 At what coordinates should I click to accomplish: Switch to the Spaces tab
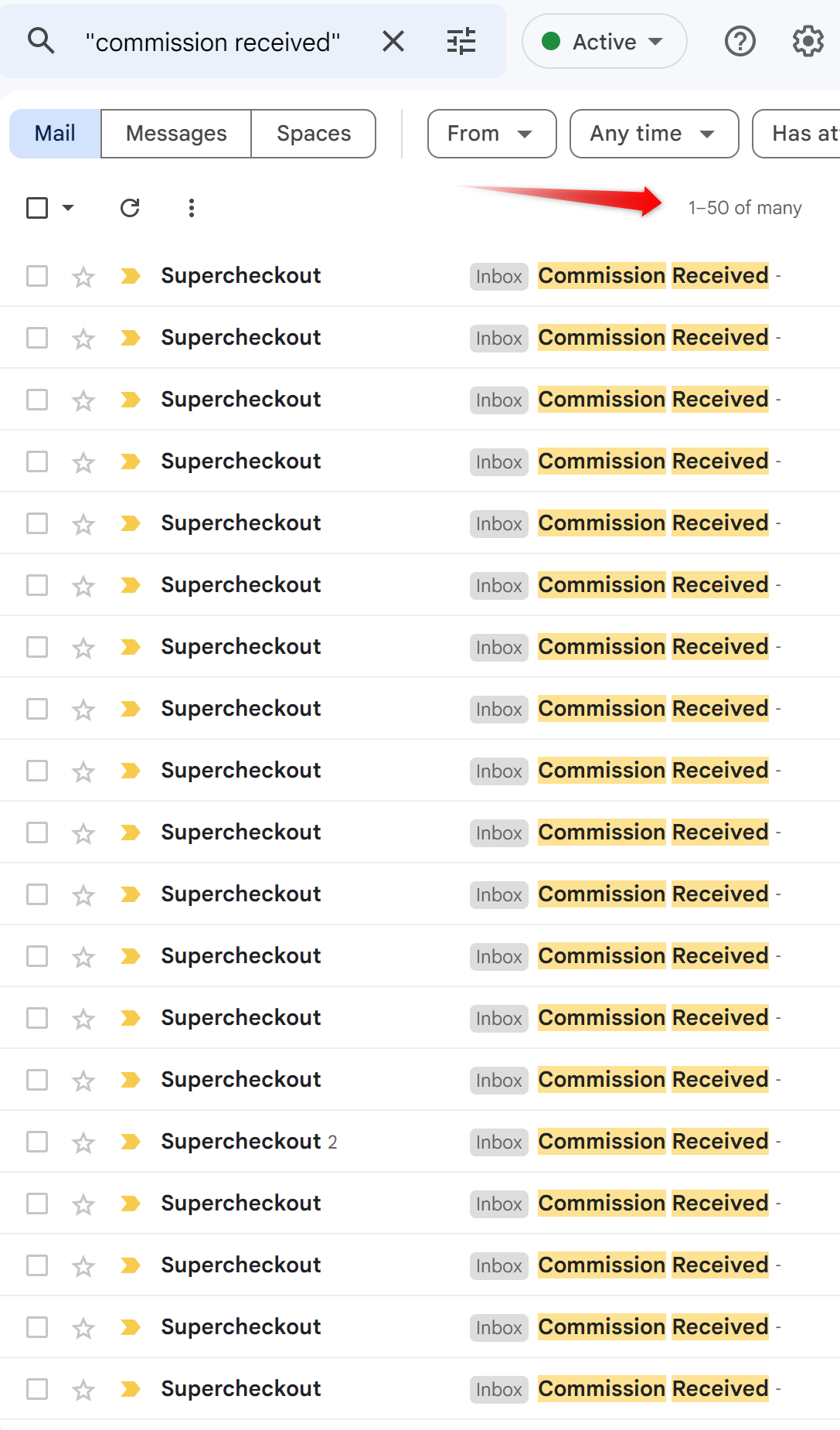tap(312, 133)
